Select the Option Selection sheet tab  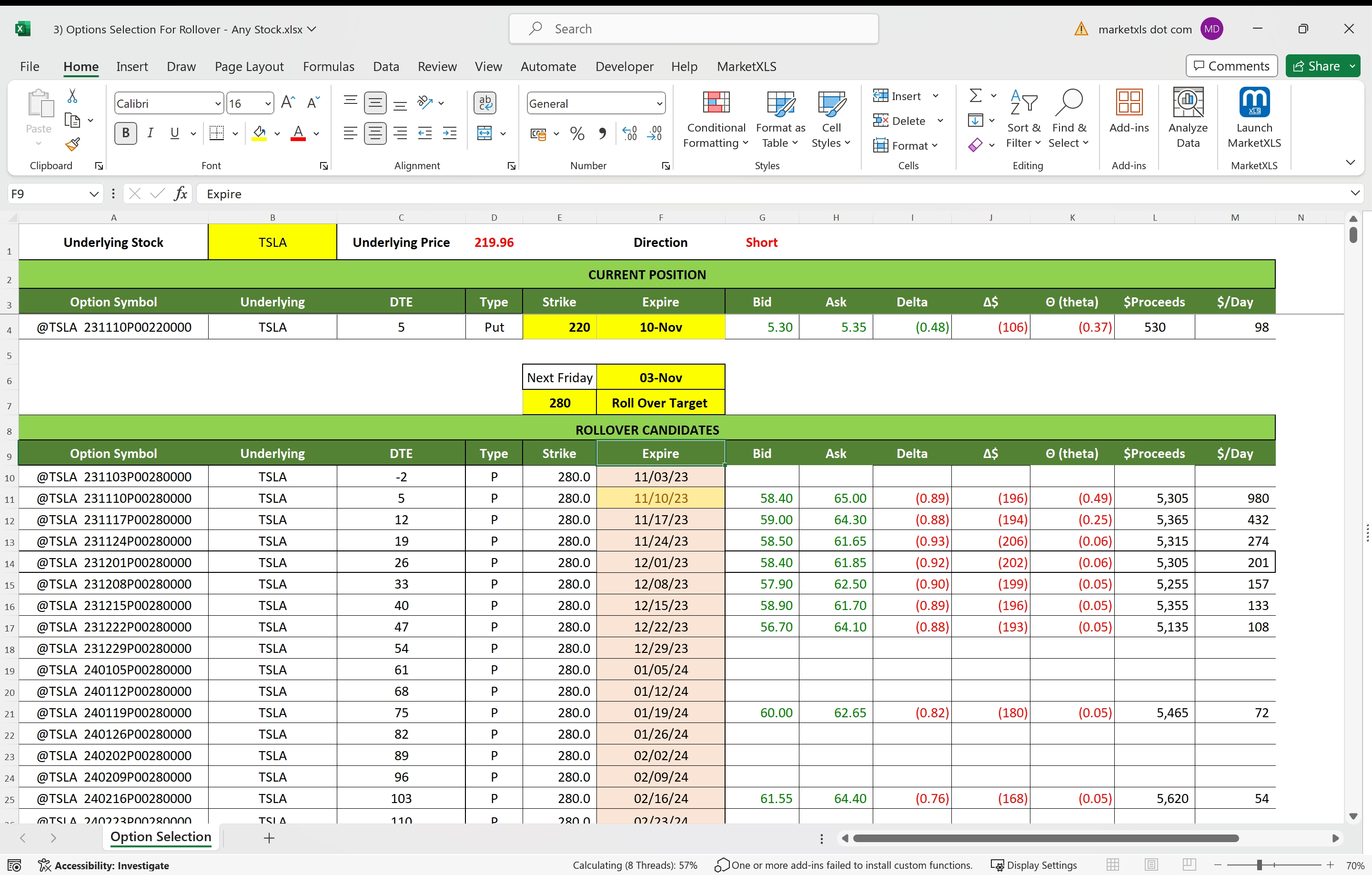point(161,837)
